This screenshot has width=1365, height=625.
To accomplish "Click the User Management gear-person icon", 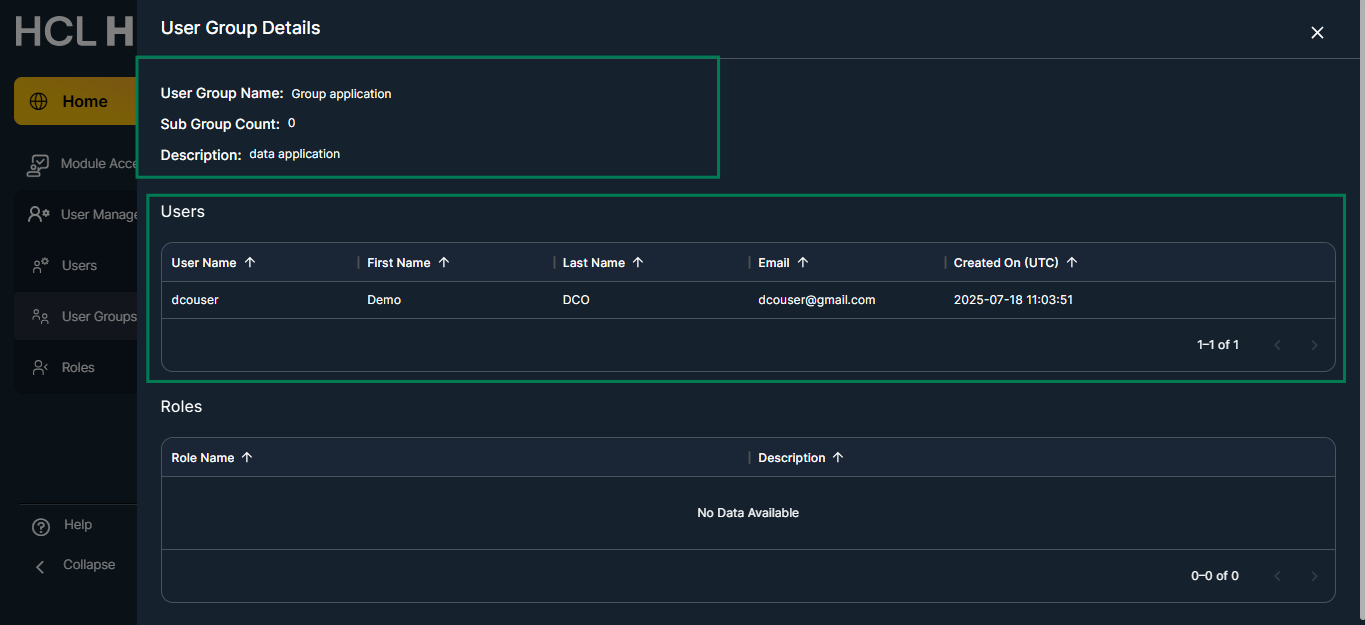I will [39, 214].
